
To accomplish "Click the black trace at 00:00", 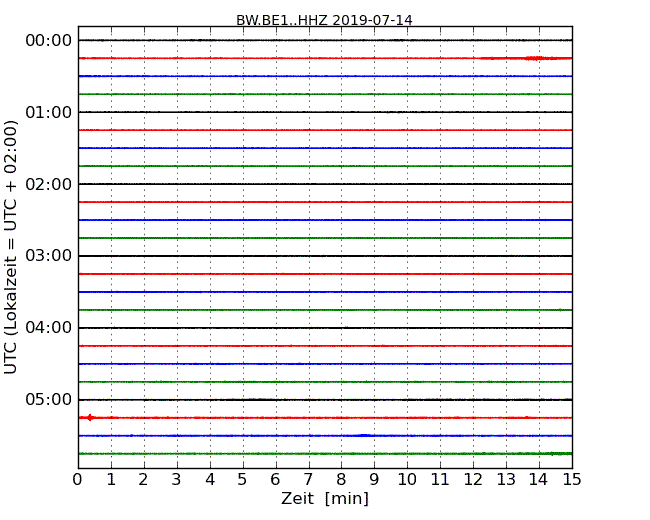I will coord(325,40).
